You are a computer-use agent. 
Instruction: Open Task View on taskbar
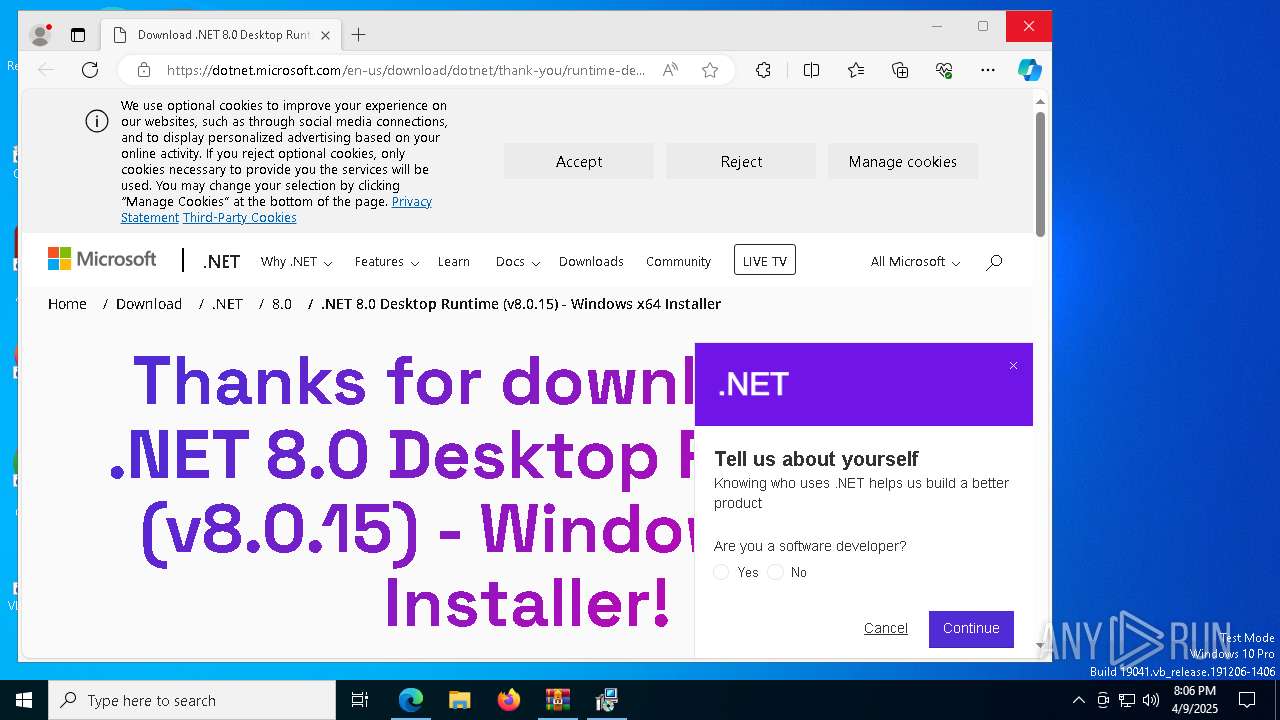pos(360,700)
